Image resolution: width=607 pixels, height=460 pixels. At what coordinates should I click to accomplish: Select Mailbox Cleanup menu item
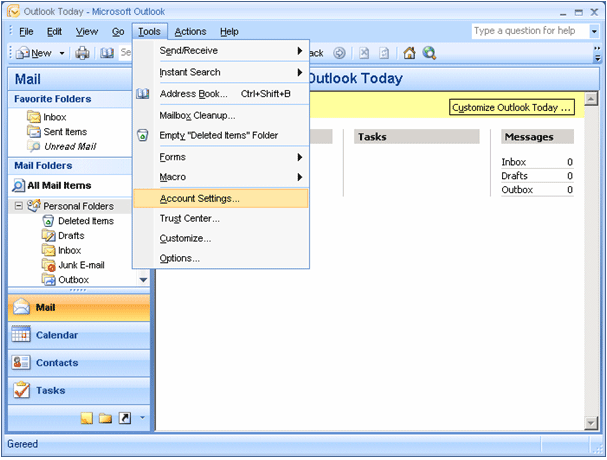click(x=221, y=115)
